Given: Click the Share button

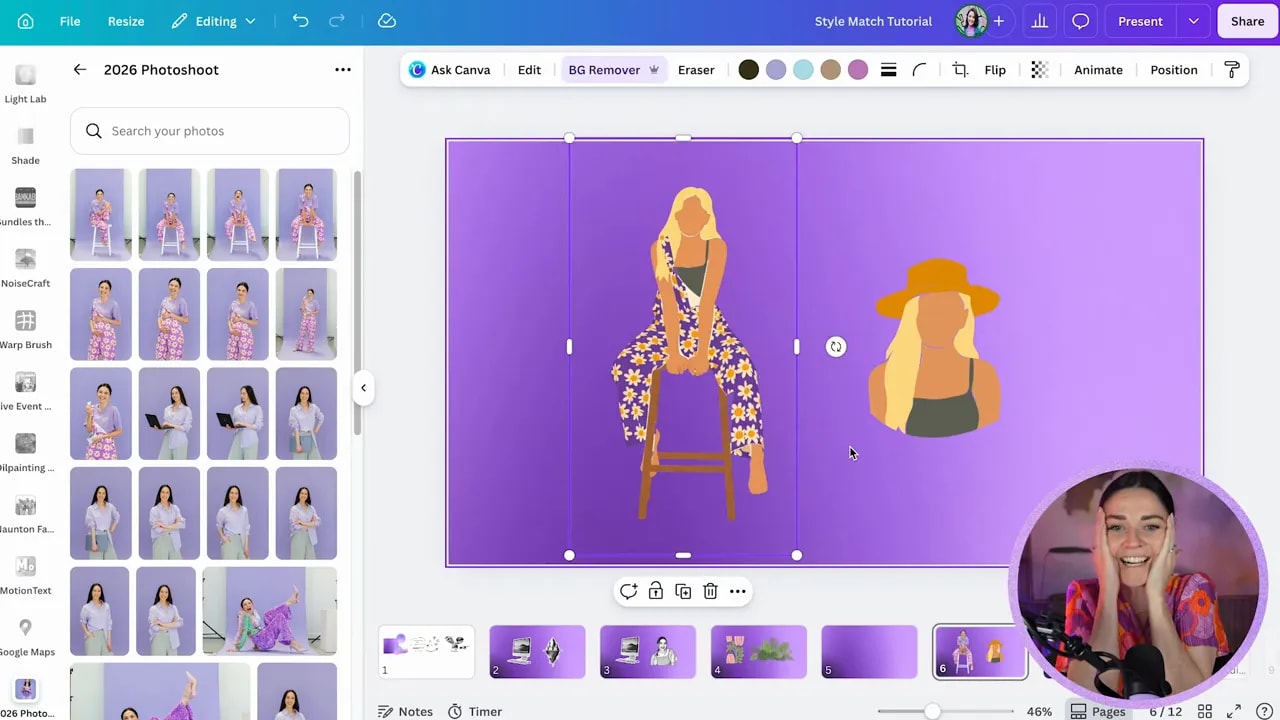Looking at the screenshot, I should point(1247,21).
